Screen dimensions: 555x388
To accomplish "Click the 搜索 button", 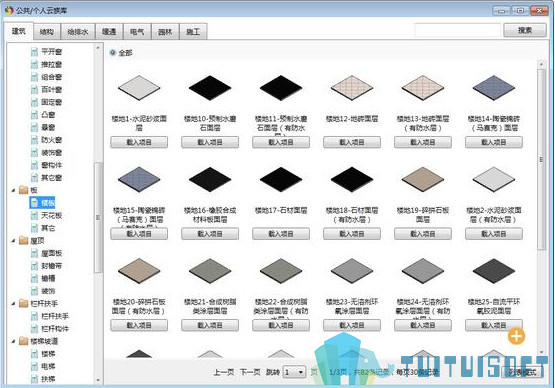I will click(x=525, y=30).
